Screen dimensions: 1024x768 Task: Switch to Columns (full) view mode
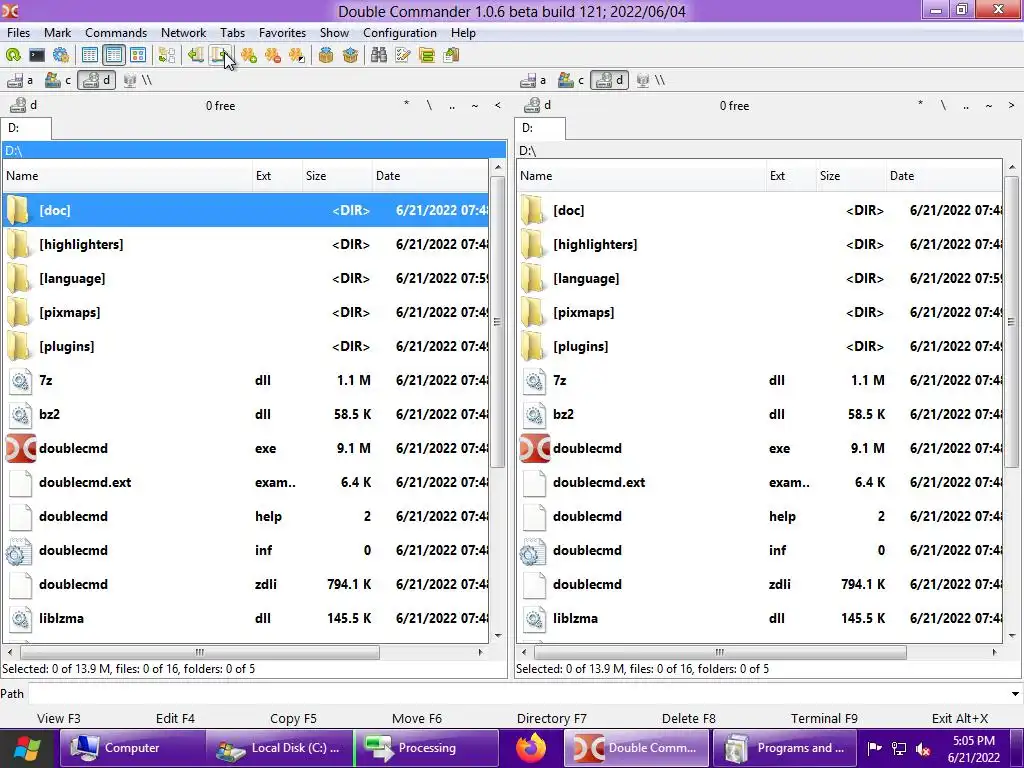[x=114, y=56]
